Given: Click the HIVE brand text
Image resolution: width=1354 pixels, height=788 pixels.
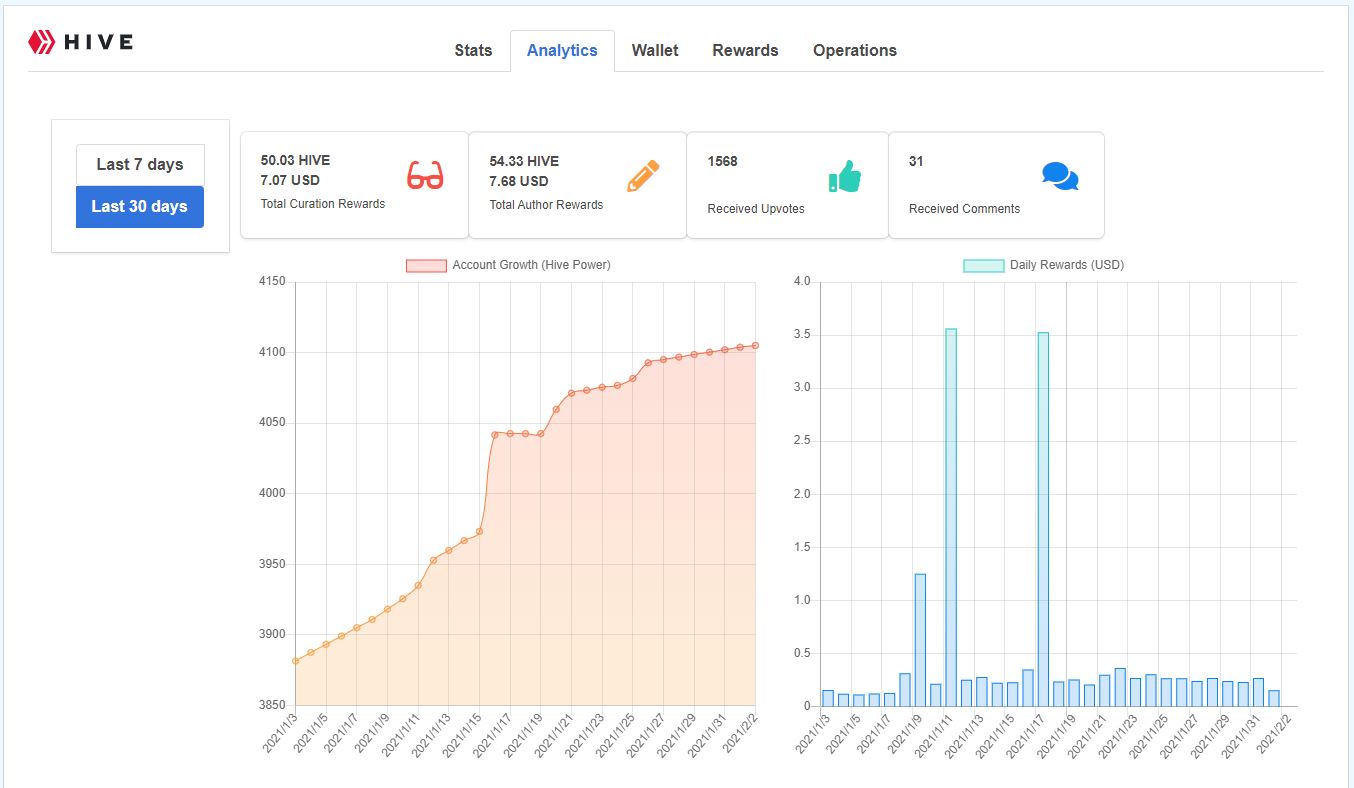Looking at the screenshot, I should tap(98, 42).
